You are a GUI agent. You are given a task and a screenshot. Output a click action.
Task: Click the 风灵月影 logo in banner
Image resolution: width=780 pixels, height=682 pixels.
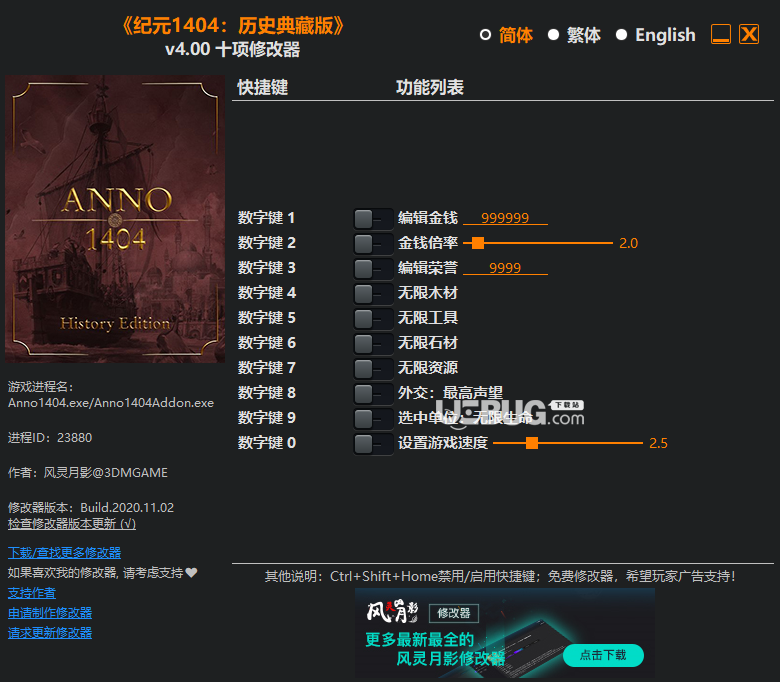coord(392,612)
